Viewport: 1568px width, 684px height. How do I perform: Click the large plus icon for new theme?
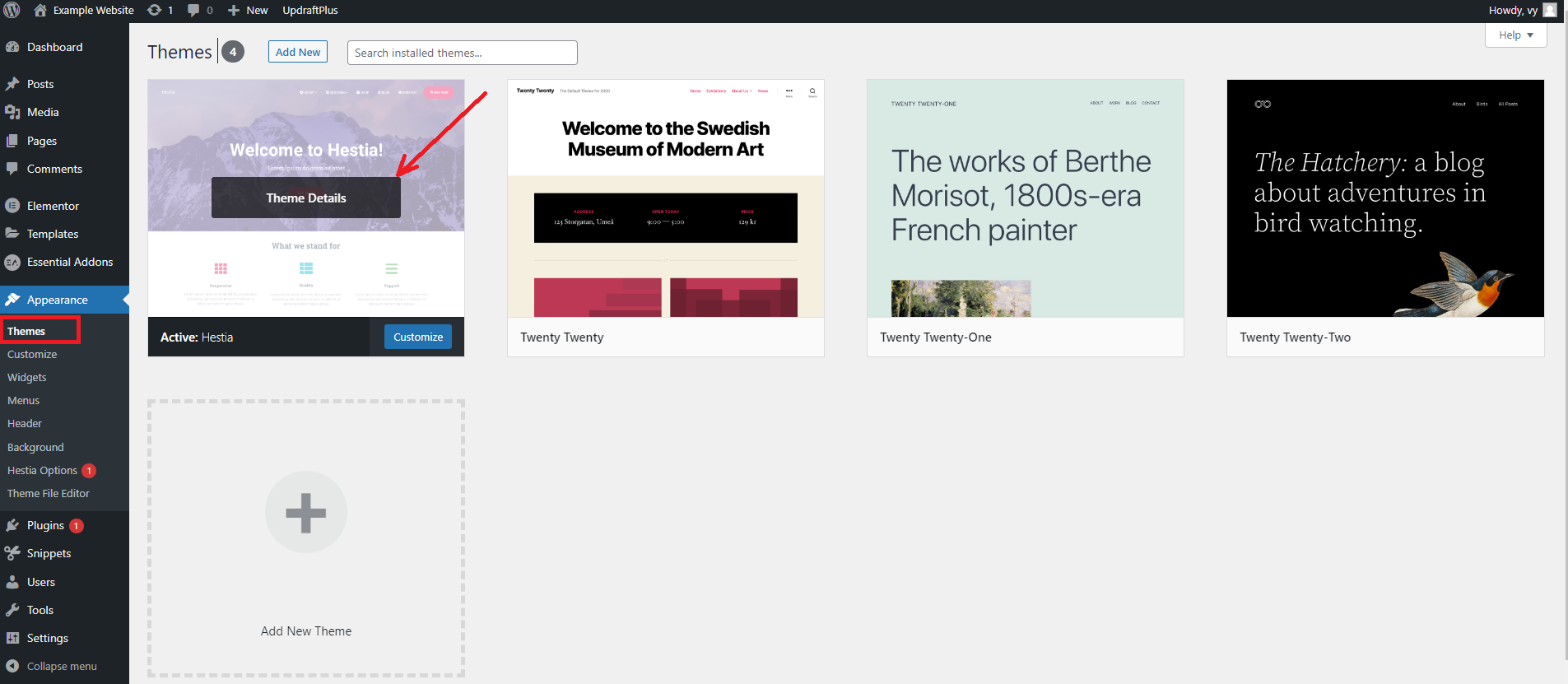[306, 512]
